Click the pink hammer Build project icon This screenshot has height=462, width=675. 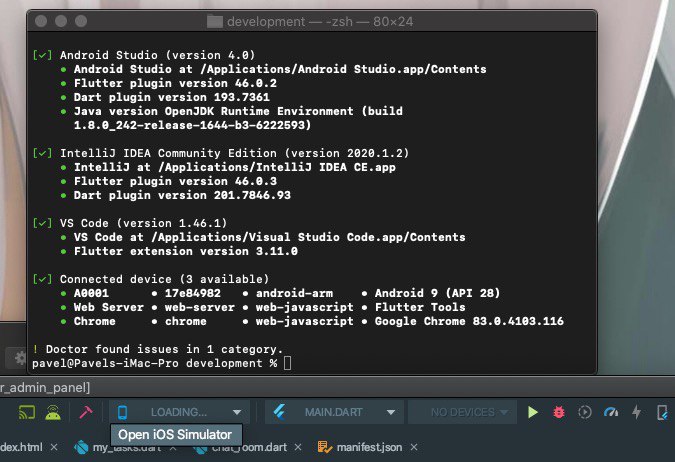click(x=86, y=412)
